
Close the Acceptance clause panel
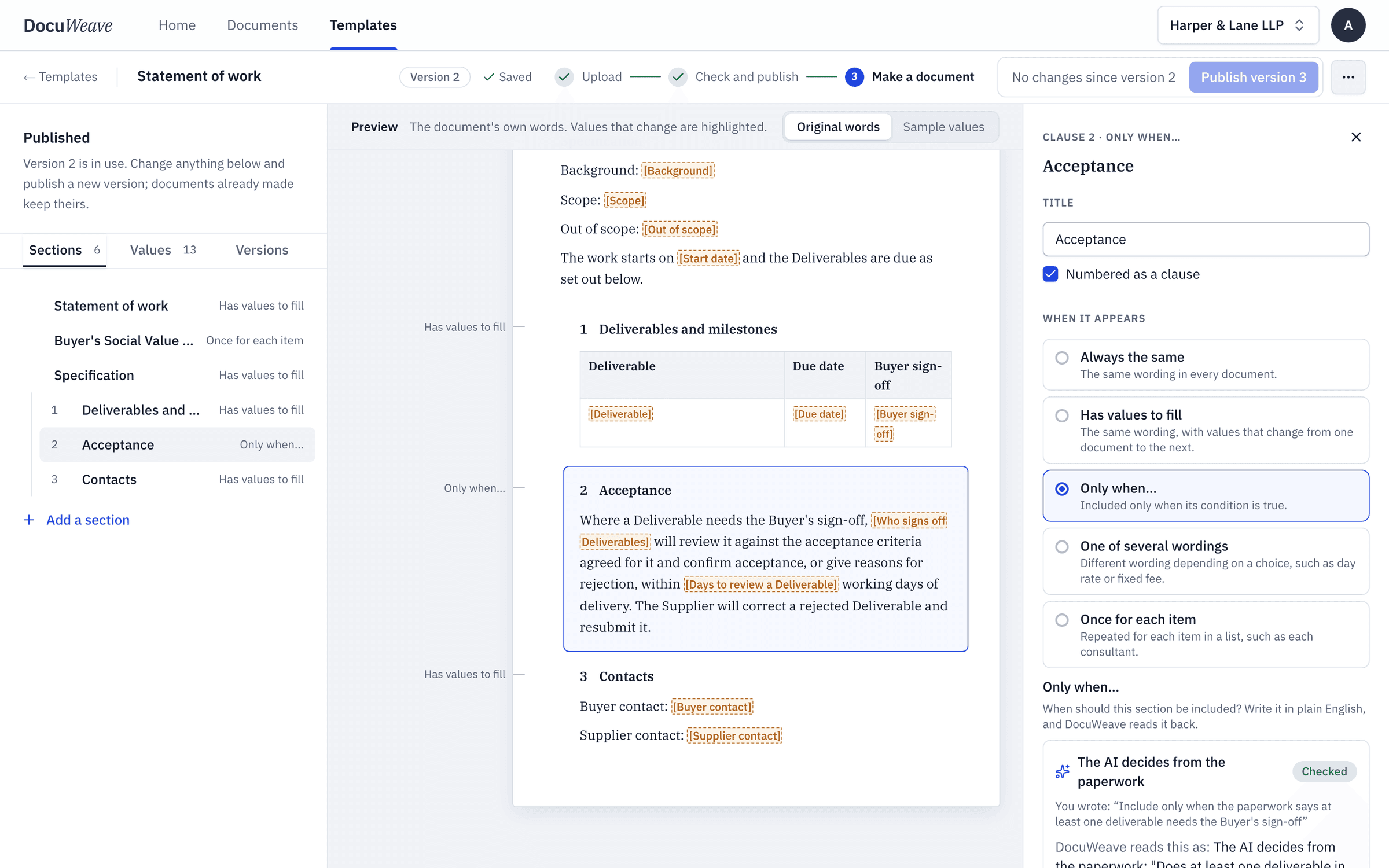coord(1356,137)
